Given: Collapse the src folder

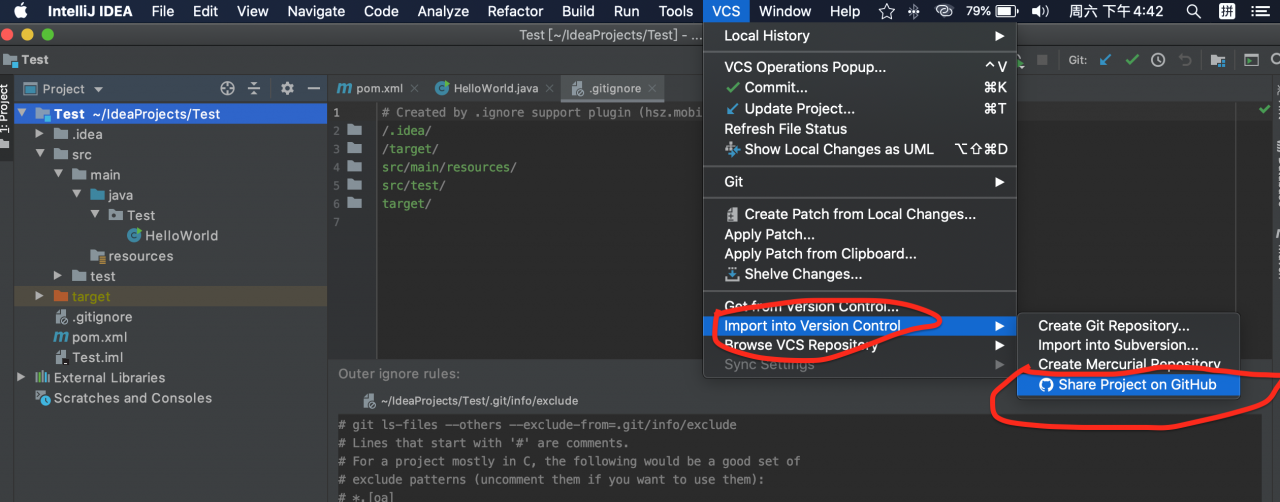Looking at the screenshot, I should [39, 154].
